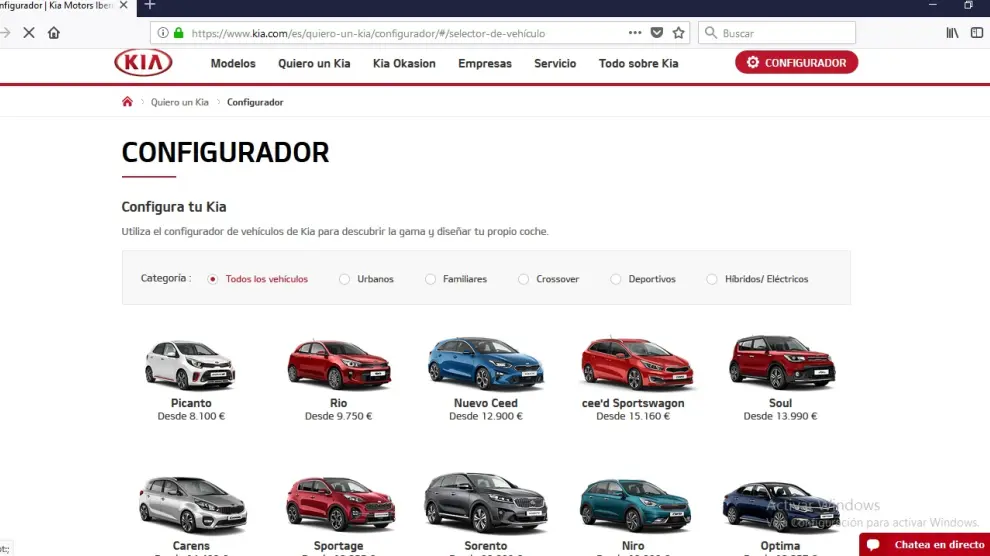This screenshot has width=990, height=556.
Task: Click the Quiero un Kia breadcrumb link
Action: click(x=180, y=102)
